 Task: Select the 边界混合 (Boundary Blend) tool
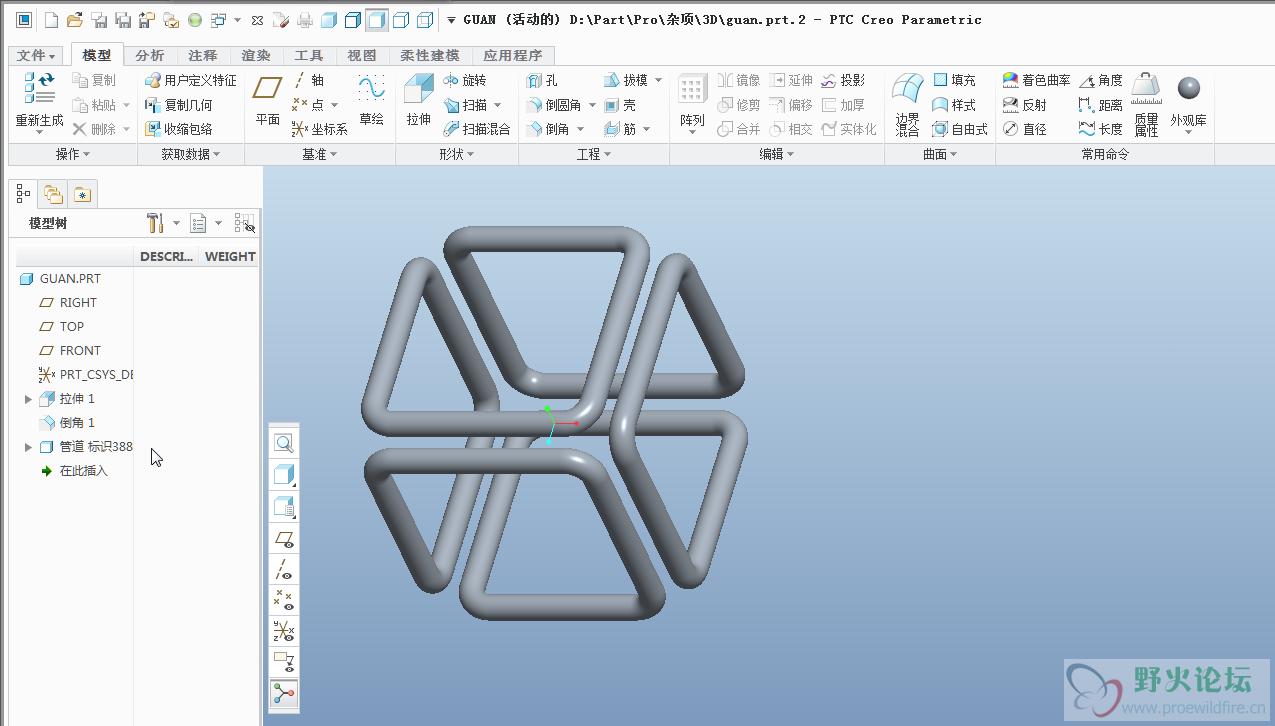(x=907, y=104)
